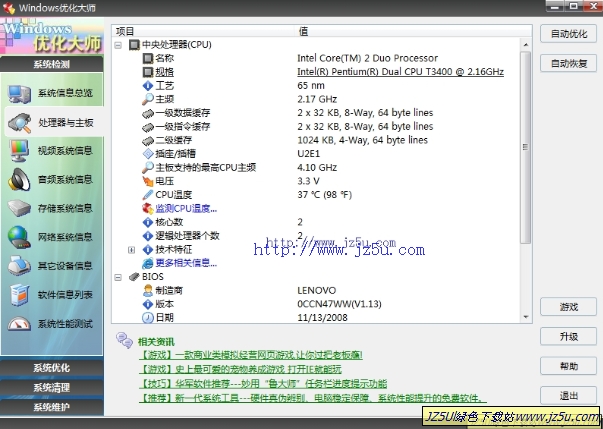Viewport: 603px width, 429px height.
Task: Select 处理器与主板 magnifier icon
Action: (x=19, y=123)
